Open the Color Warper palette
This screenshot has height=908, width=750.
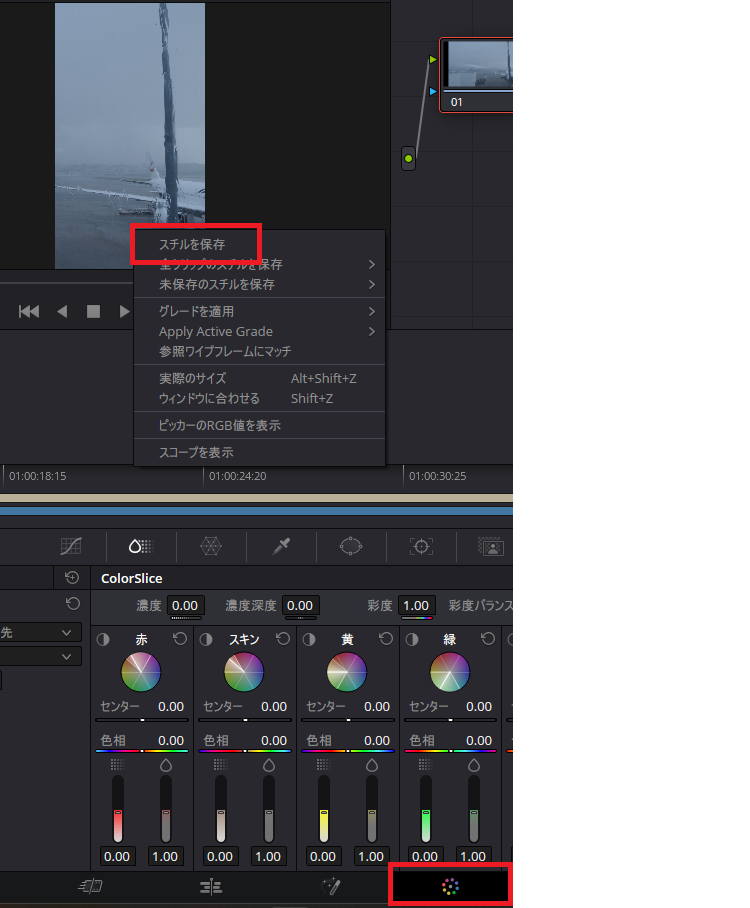tap(210, 546)
